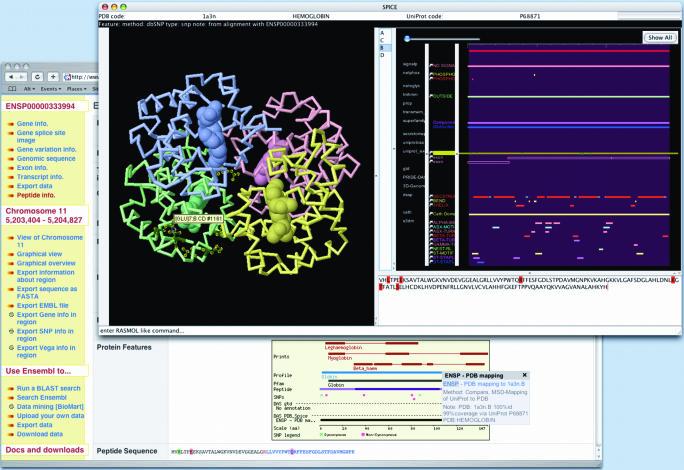Image resolution: width=684 pixels, height=470 pixels.
Task: Click the browser Forward arrow button
Action: tap(21, 77)
